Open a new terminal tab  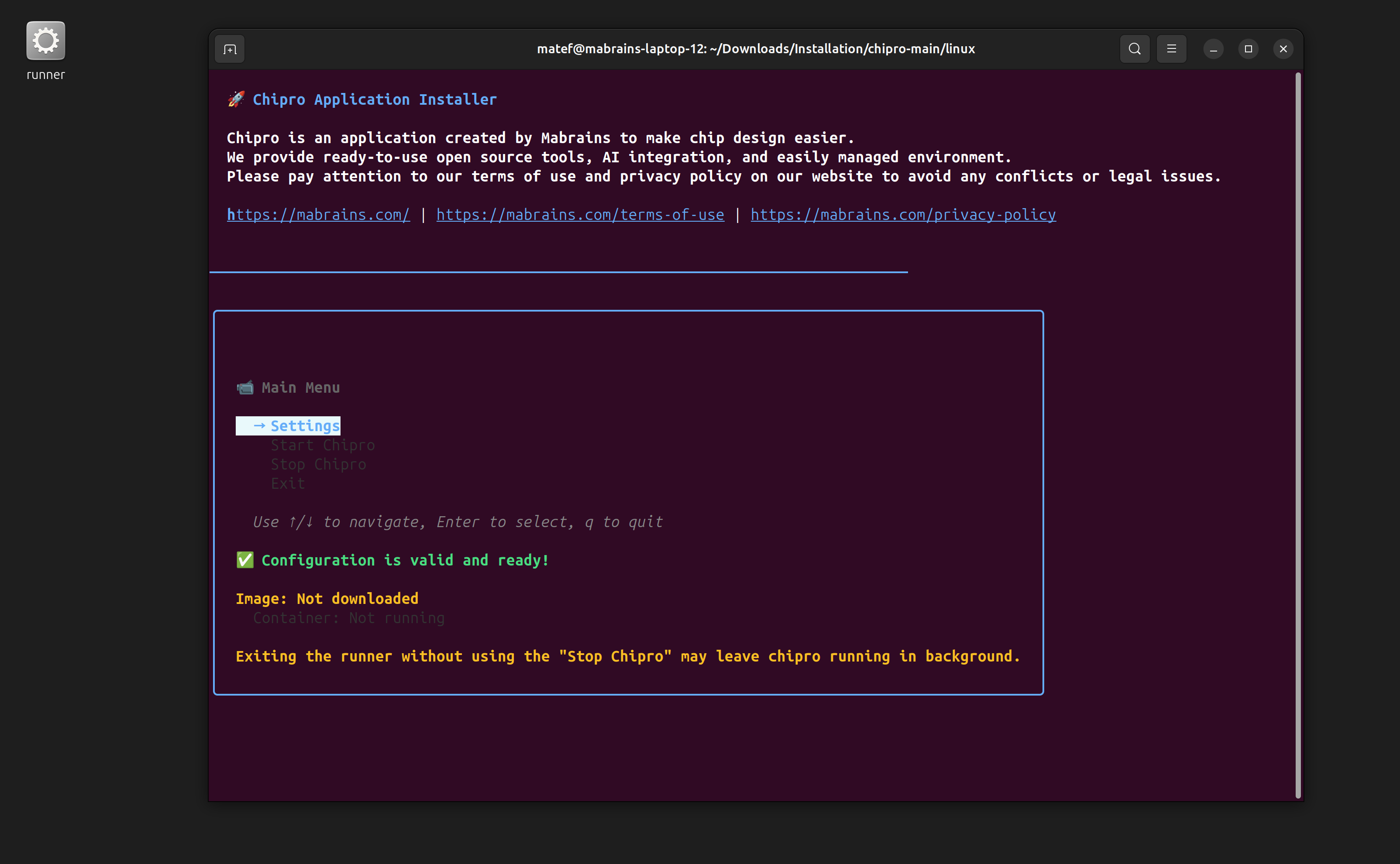coord(229,48)
